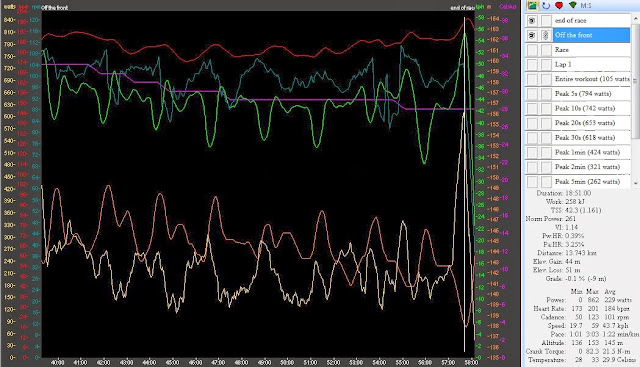The image size is (640, 367).
Task: Click the 'end of race' label atop chart
Action: point(462,7)
